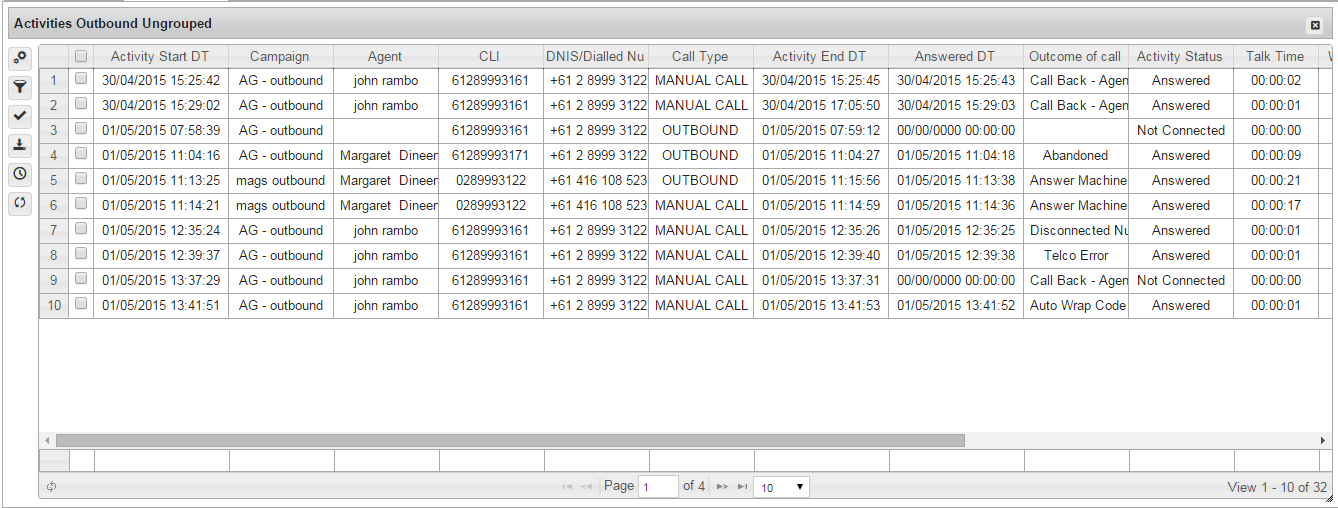Screen dimensions: 1338x508
Task: Sort by Activity Start DT column header
Action: click(x=160, y=57)
